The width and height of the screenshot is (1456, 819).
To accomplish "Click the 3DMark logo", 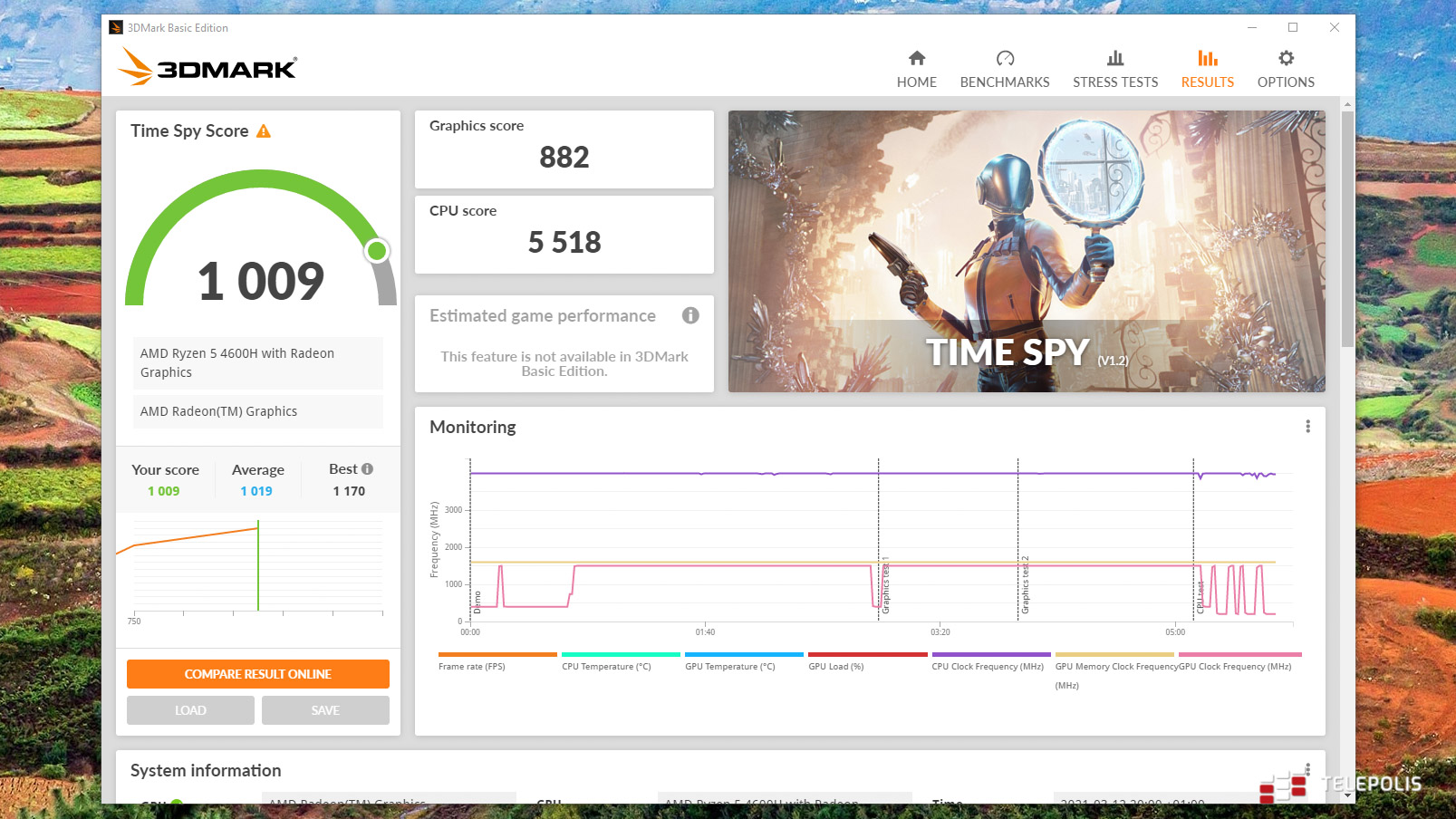I will tap(207, 67).
